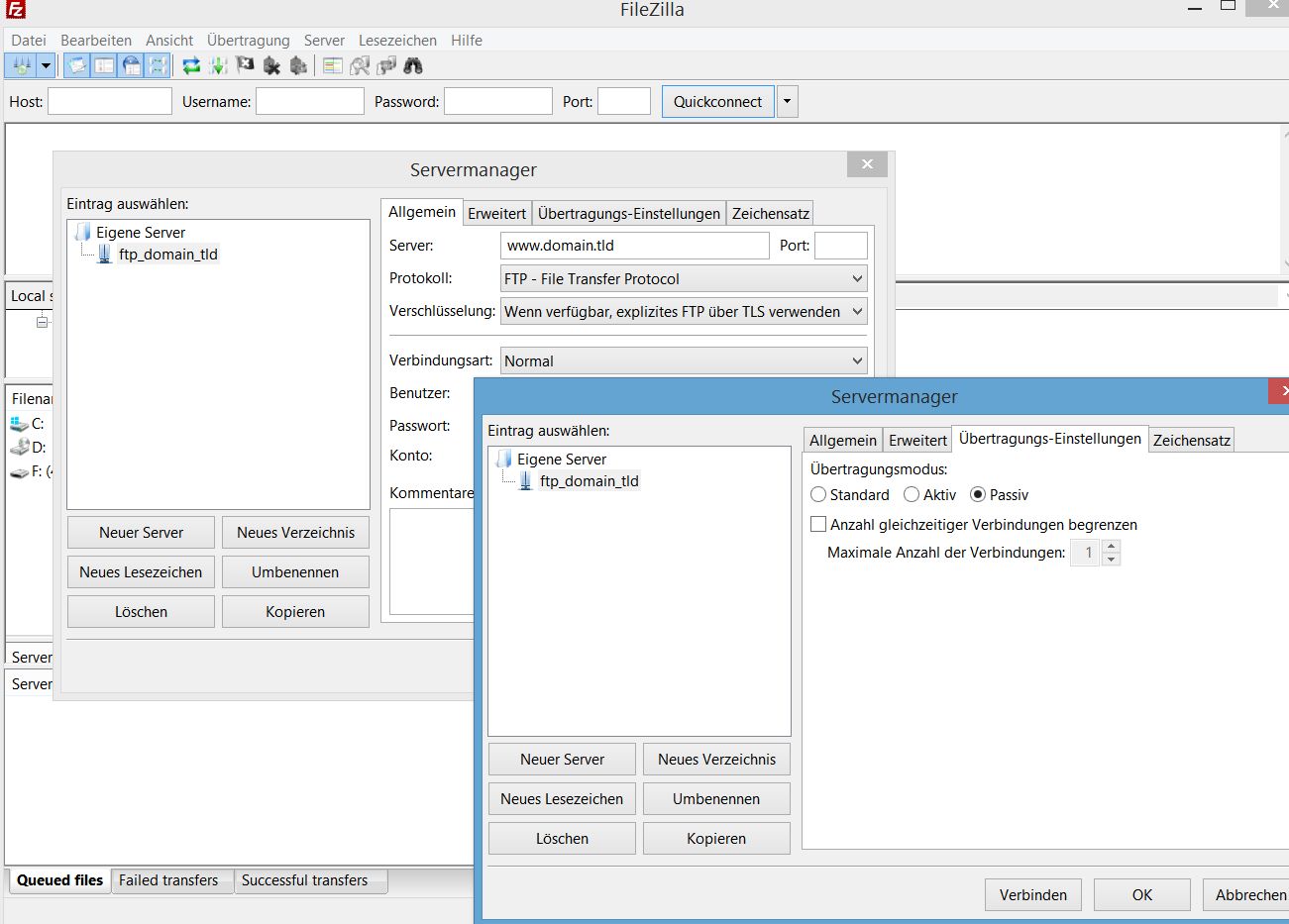The image size is (1289, 924).
Task: Open the Hilfe menu
Action: pos(467,41)
